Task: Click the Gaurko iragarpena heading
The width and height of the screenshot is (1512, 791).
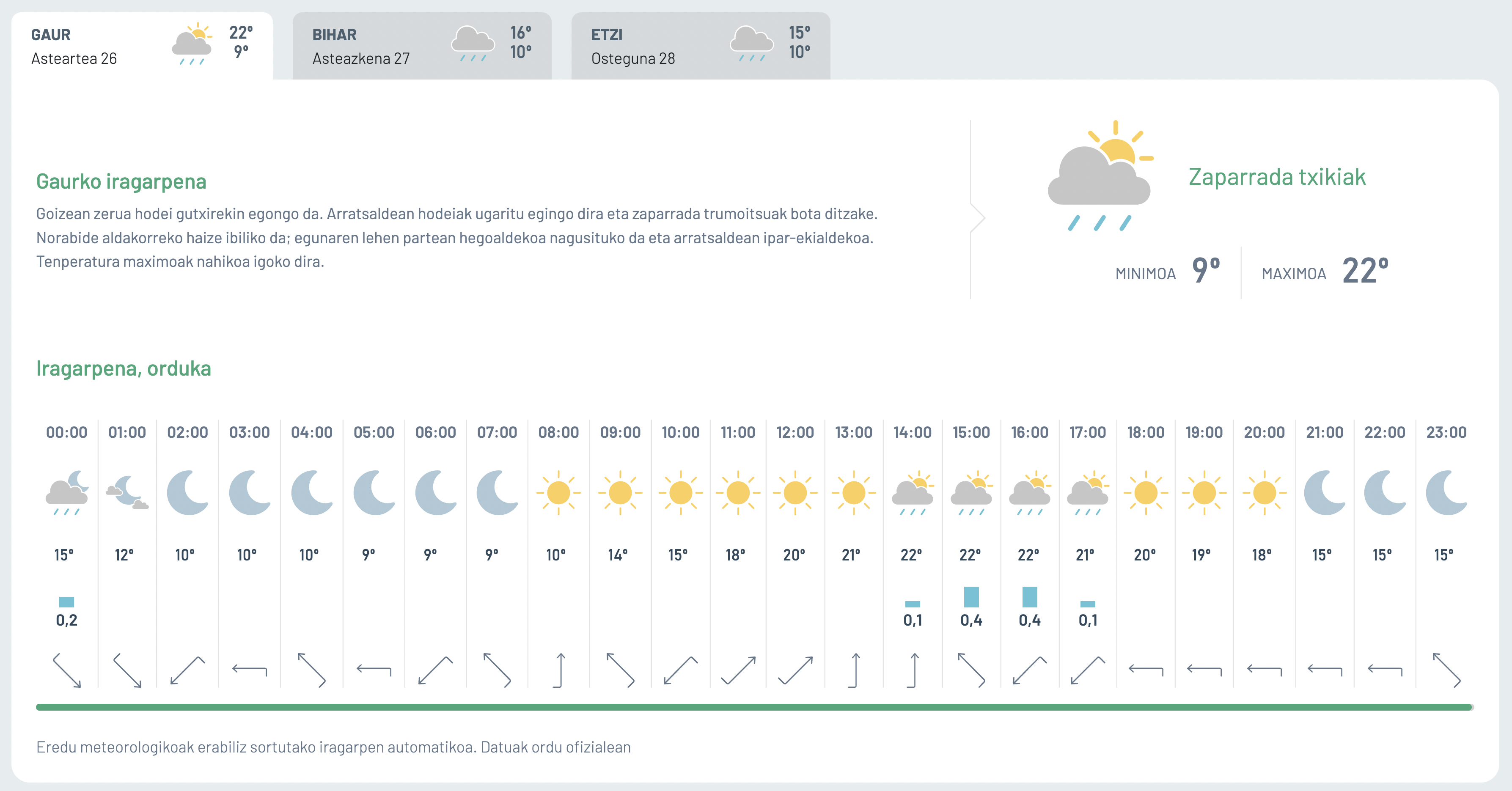Action: [x=121, y=181]
